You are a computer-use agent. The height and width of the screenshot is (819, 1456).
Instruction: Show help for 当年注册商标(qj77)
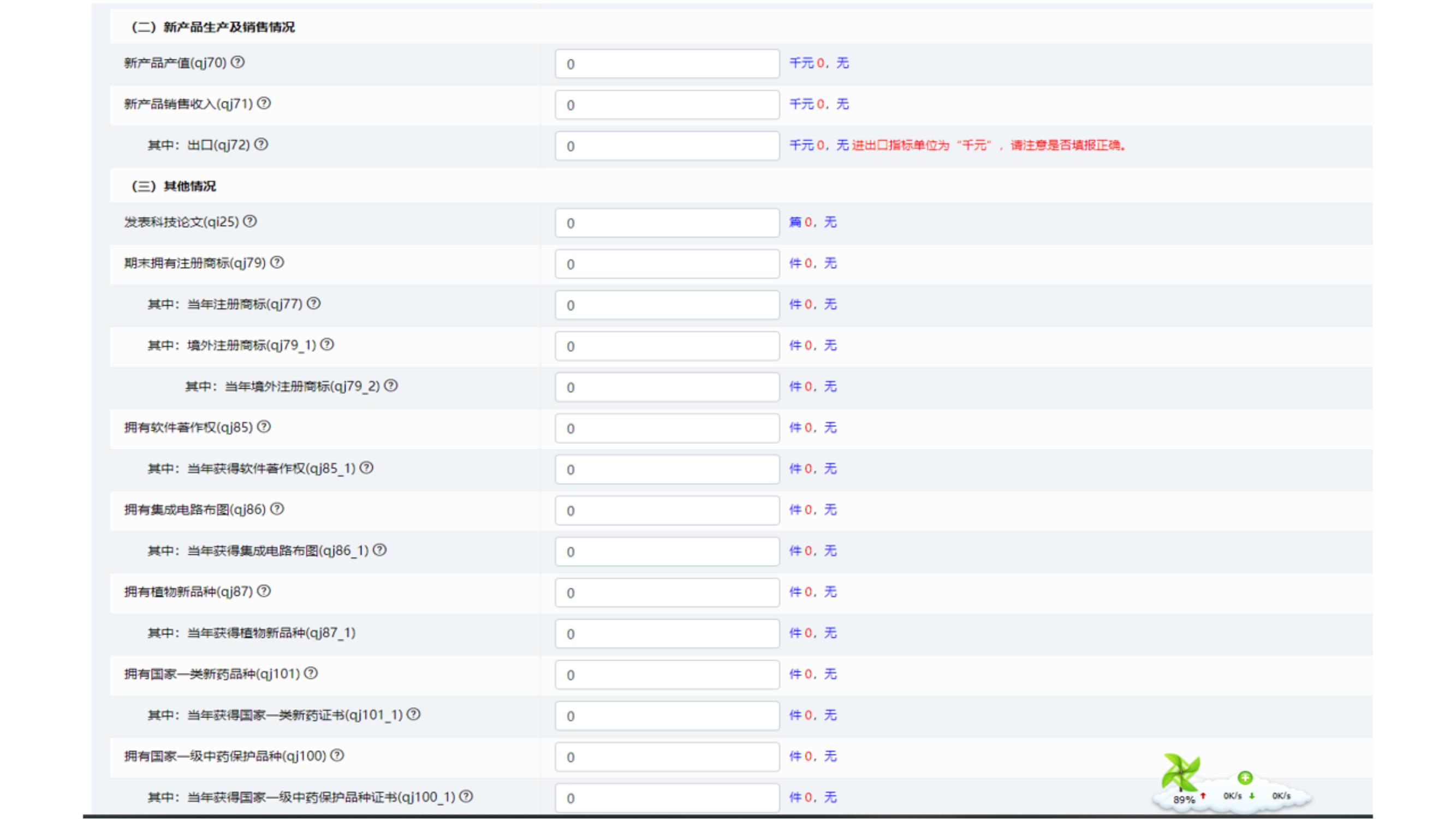(314, 304)
